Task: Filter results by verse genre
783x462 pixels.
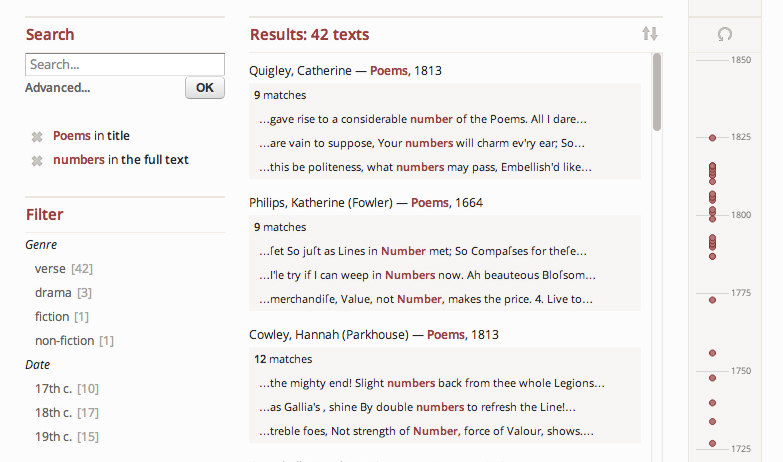Action: click(x=50, y=268)
